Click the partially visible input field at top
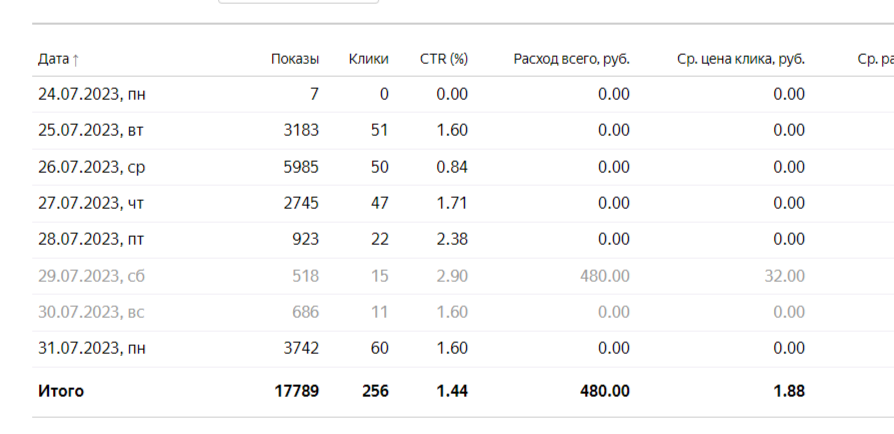Screen dimensions: 894x434 click(x=298, y=2)
